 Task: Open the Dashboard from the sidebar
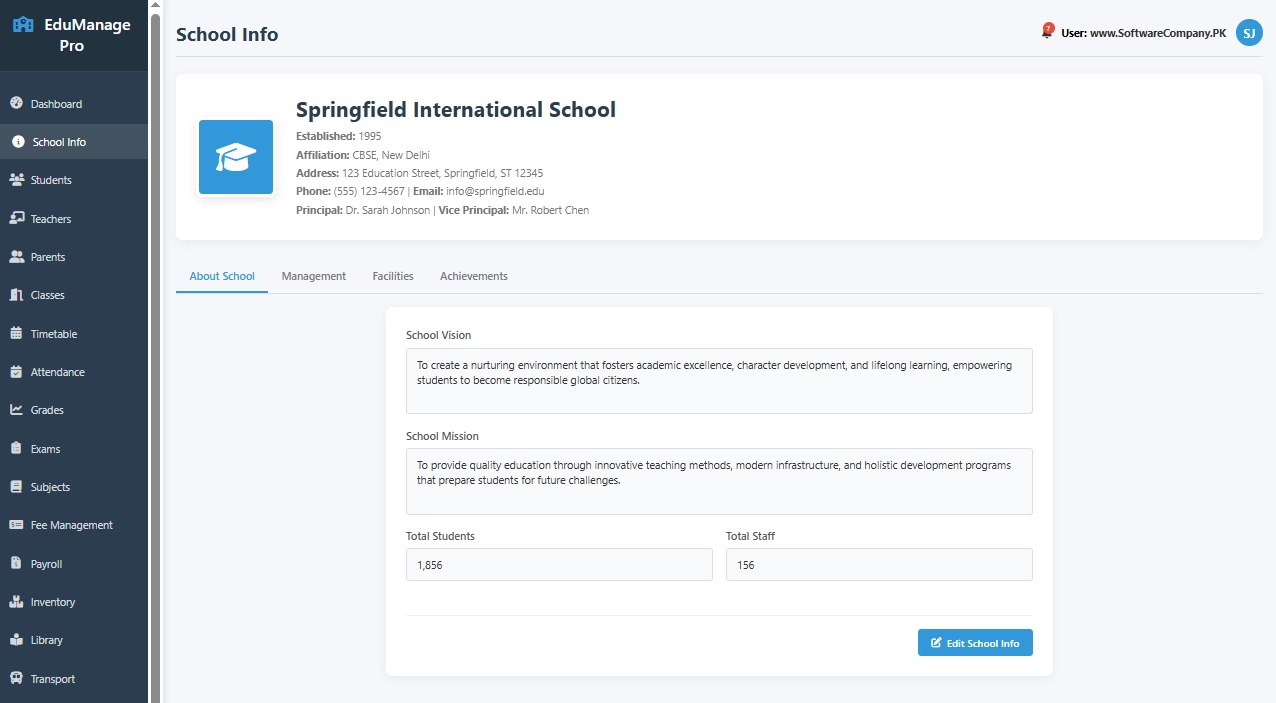pyautogui.click(x=54, y=103)
